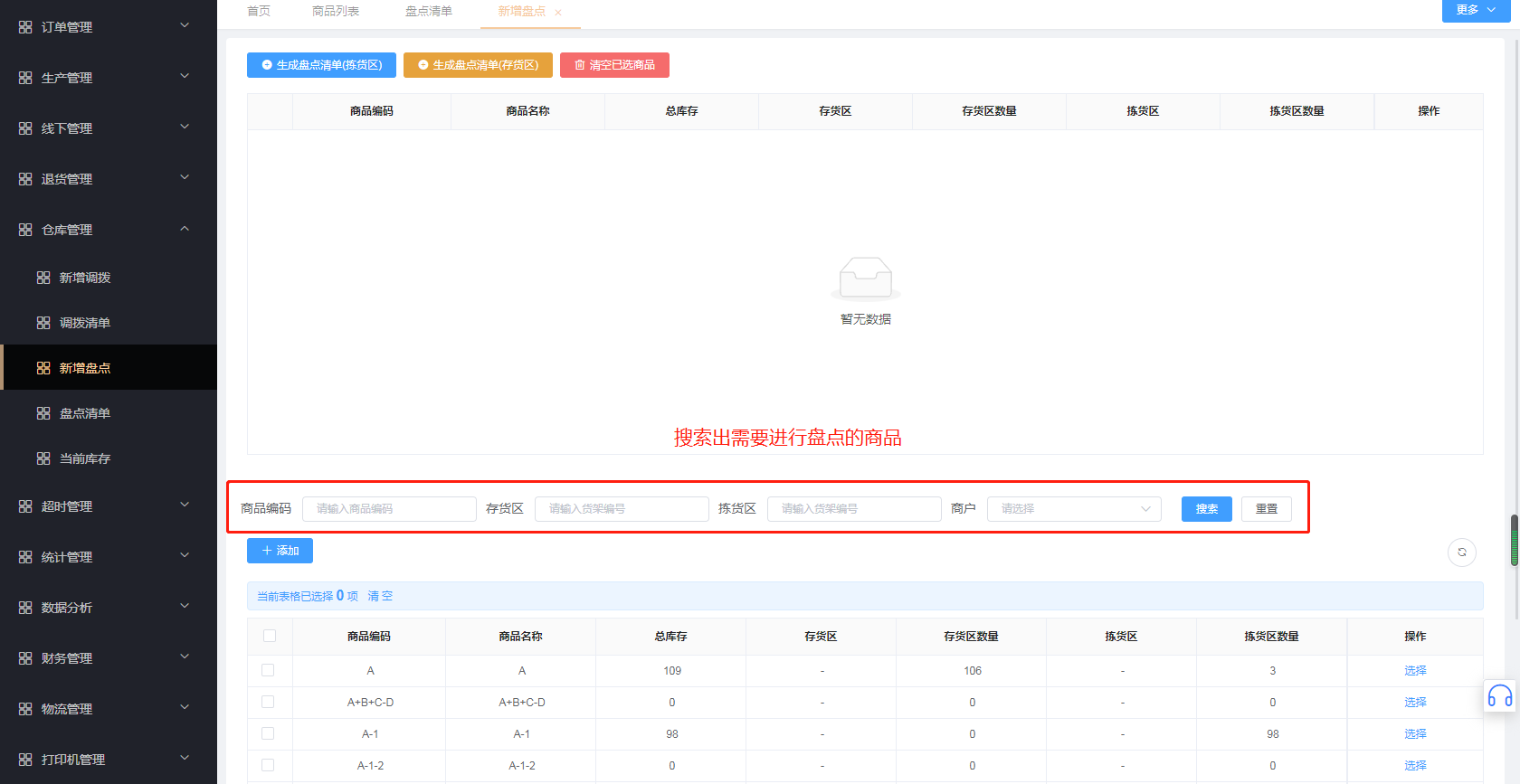The width and height of the screenshot is (1520, 784).
Task: Switch to the 商品列表 tab
Action: (x=336, y=11)
